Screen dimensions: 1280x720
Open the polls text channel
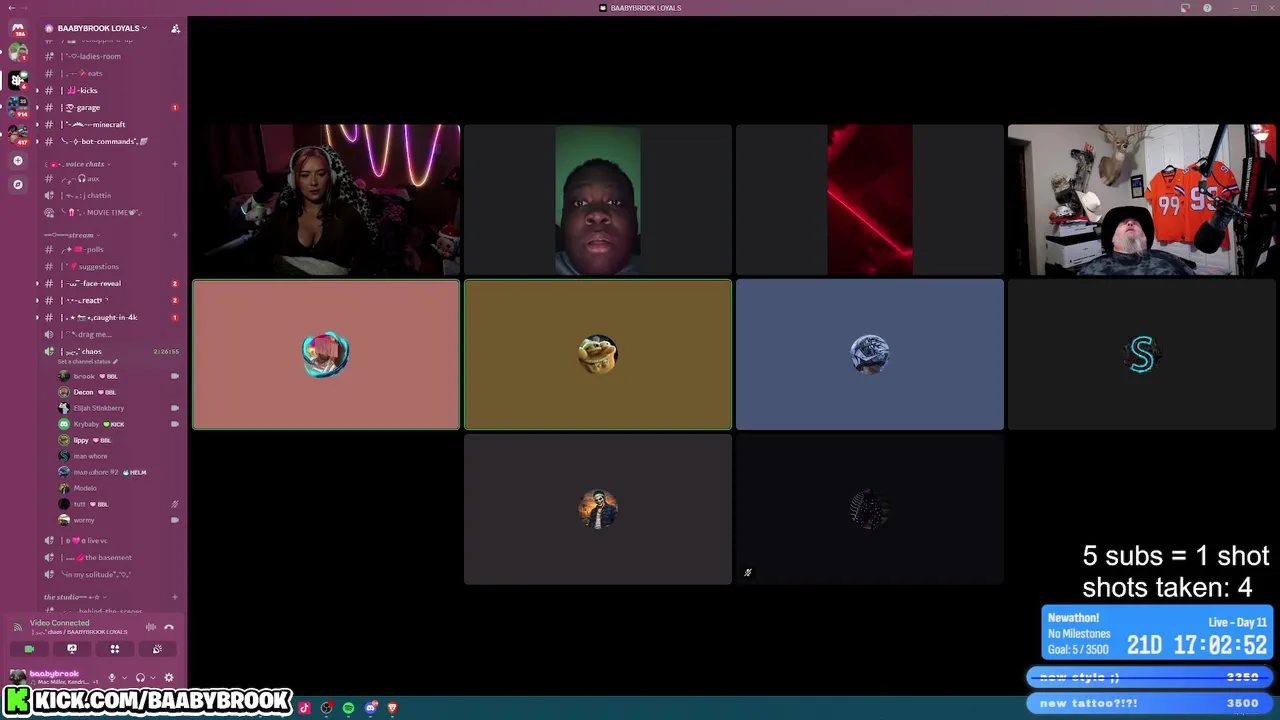point(110,249)
